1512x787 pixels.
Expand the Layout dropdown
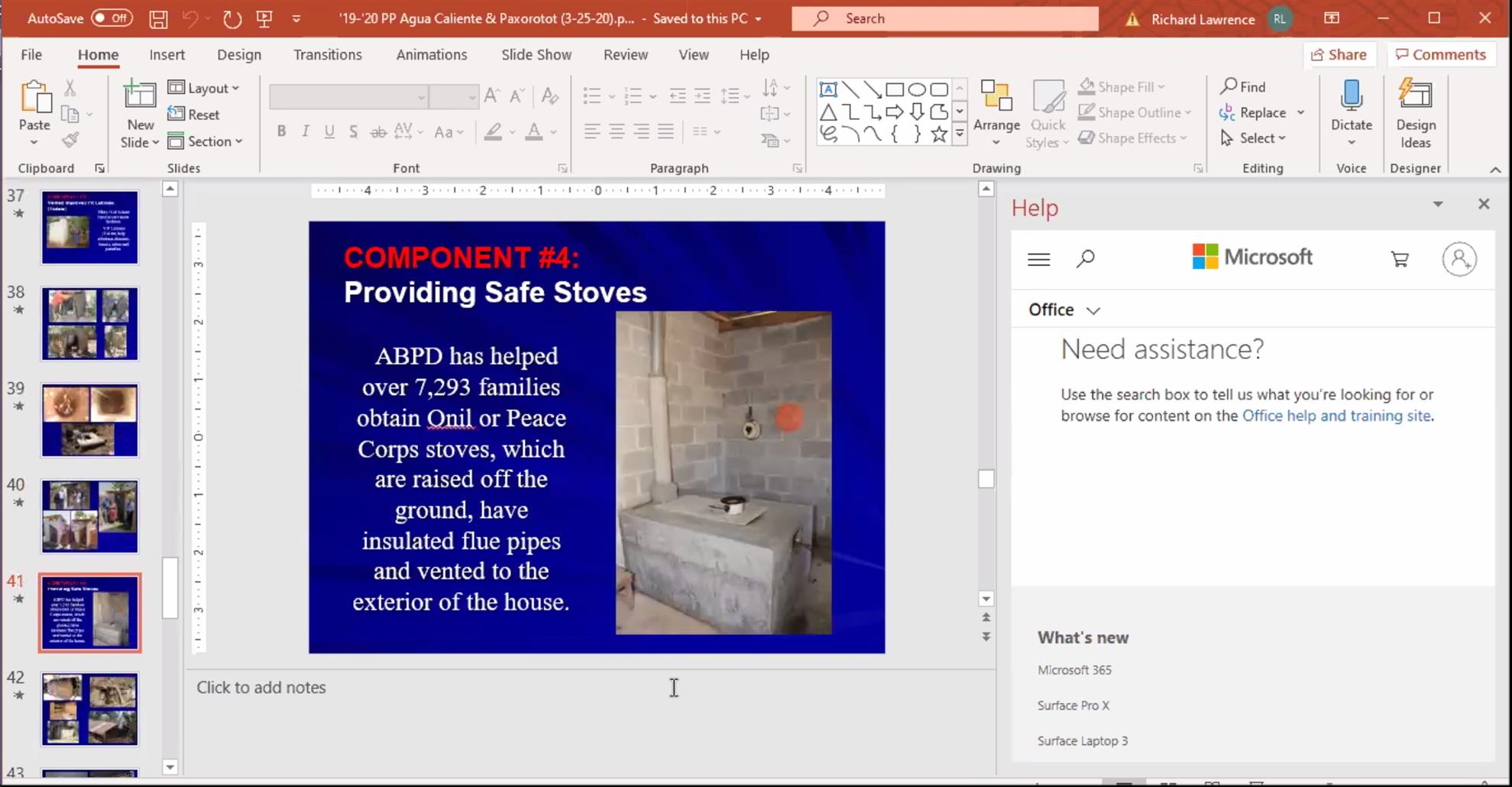(204, 88)
